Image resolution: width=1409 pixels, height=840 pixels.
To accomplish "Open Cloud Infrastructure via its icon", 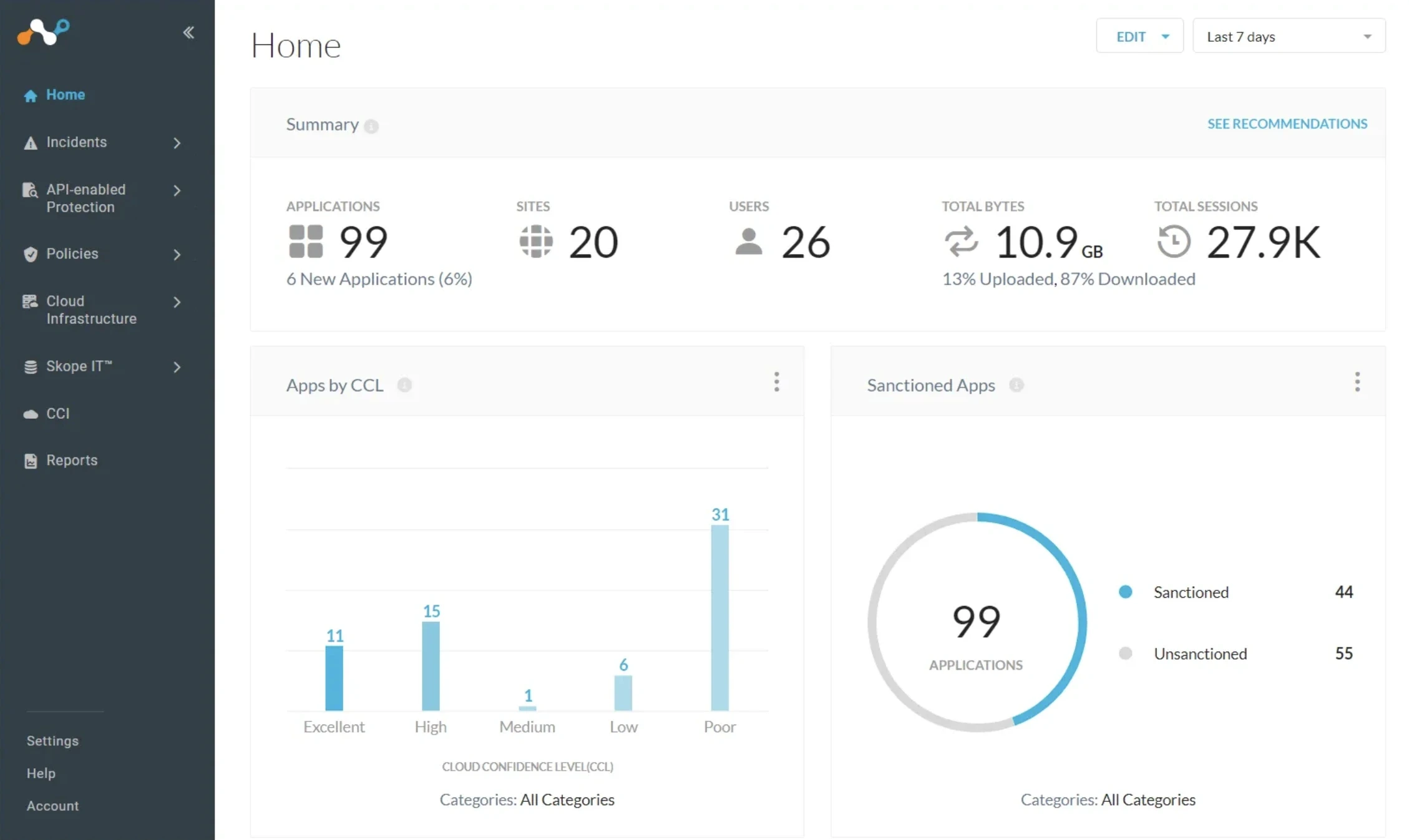I will click(29, 301).
